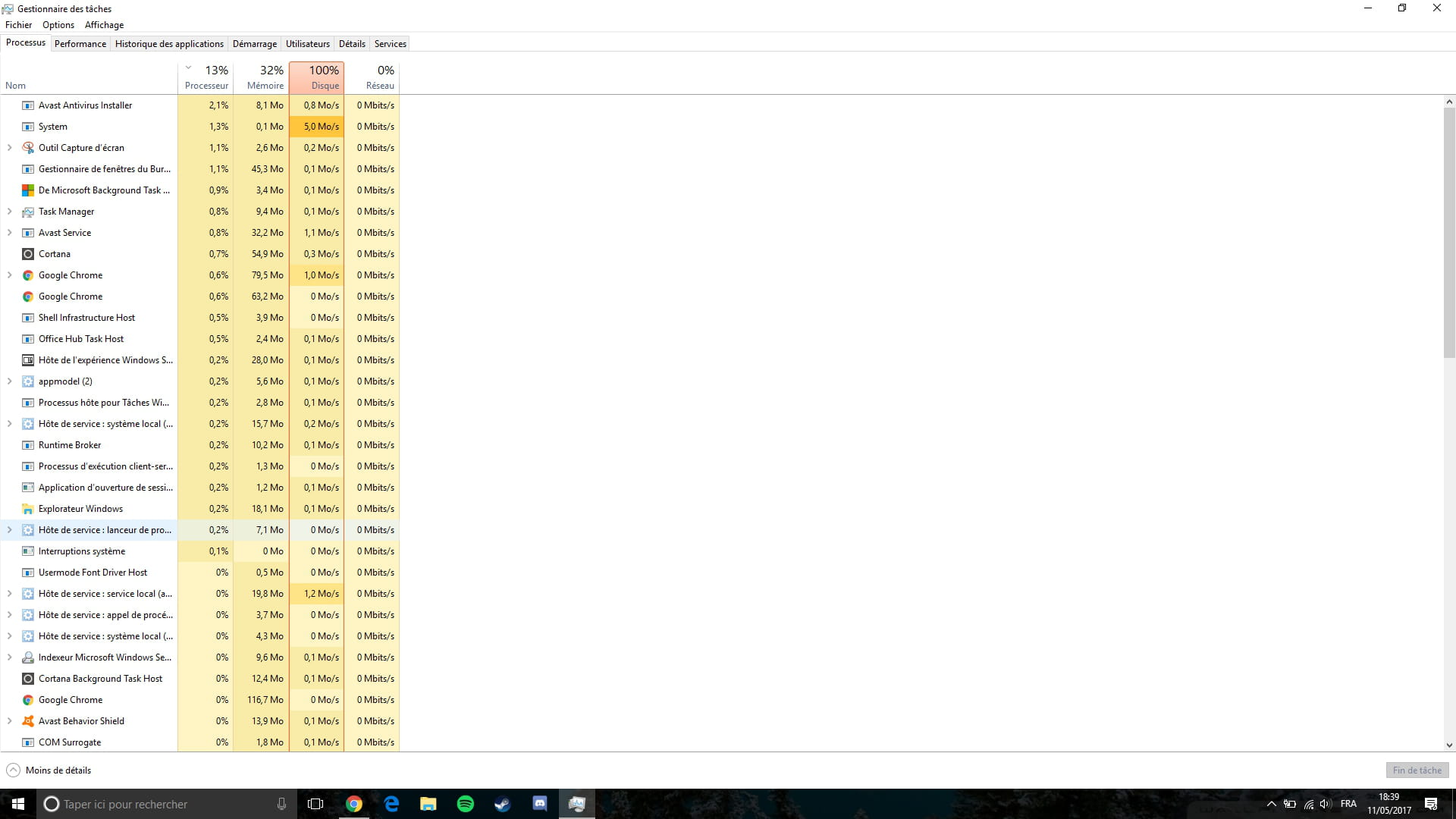Click the Task Manager taskbar icon
1456x819 pixels.
click(x=577, y=804)
